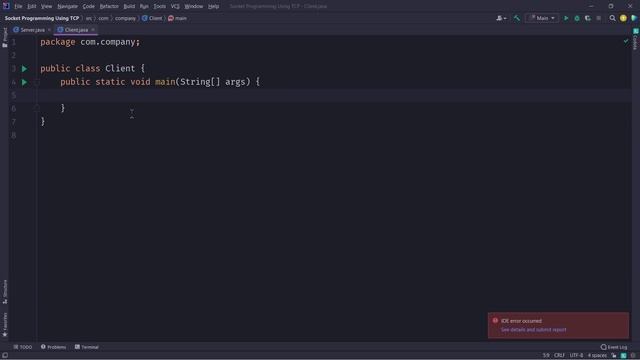
Task: Click the green inspections checkmark in editor corner
Action: tap(626, 41)
